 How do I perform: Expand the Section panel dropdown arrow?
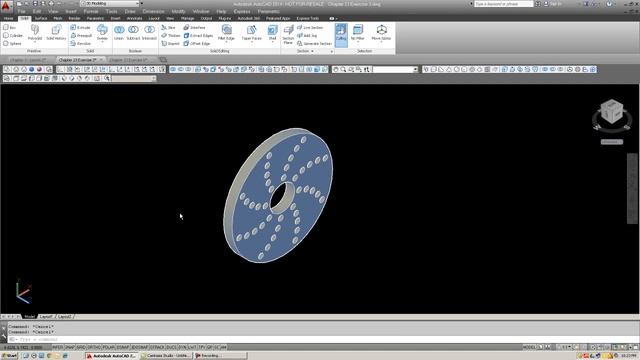(x=312, y=51)
